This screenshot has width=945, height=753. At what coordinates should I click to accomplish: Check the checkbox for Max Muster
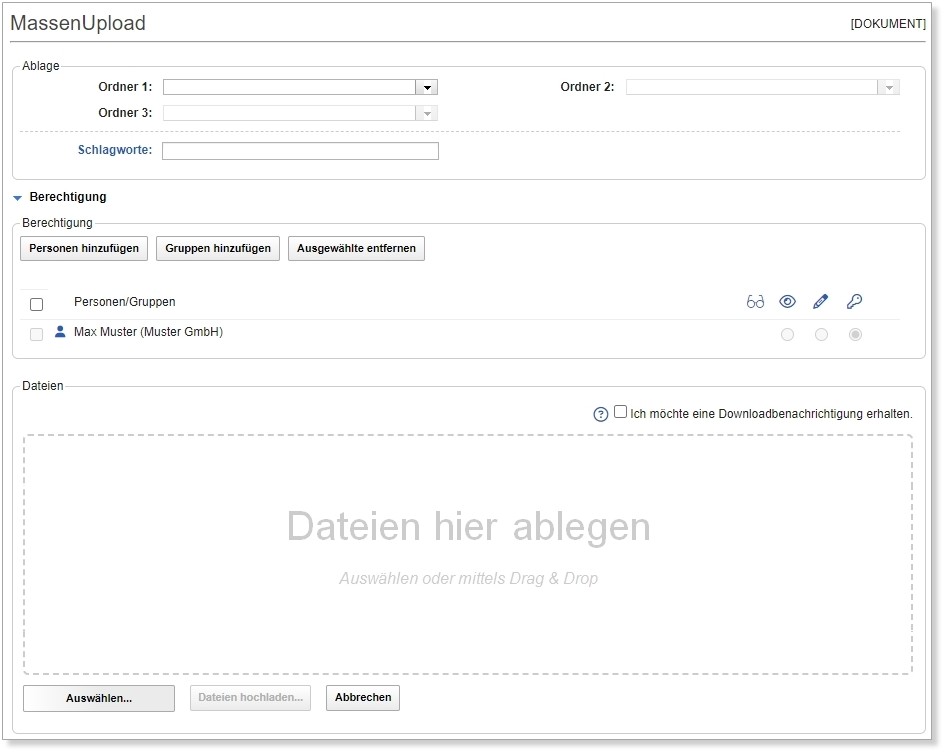point(38,334)
